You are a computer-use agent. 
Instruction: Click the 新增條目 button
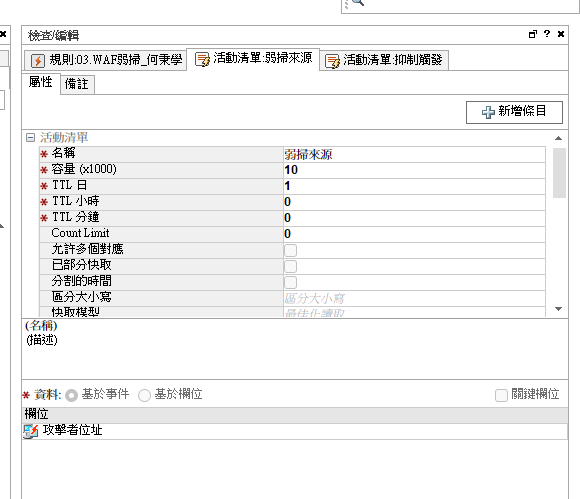[x=514, y=112]
